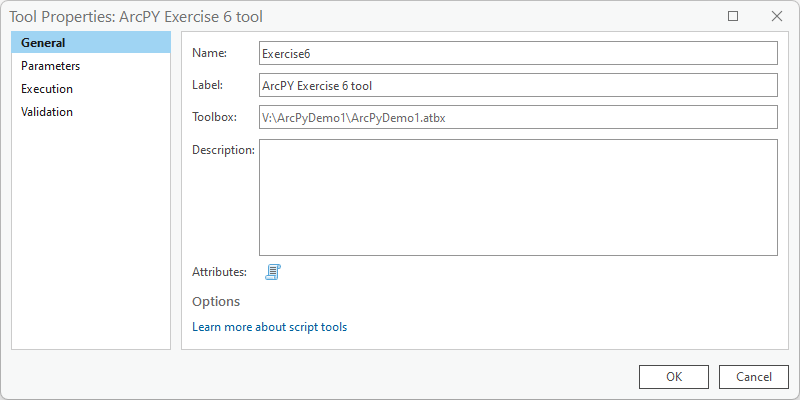Click the Toolbox path field

(x=517, y=117)
